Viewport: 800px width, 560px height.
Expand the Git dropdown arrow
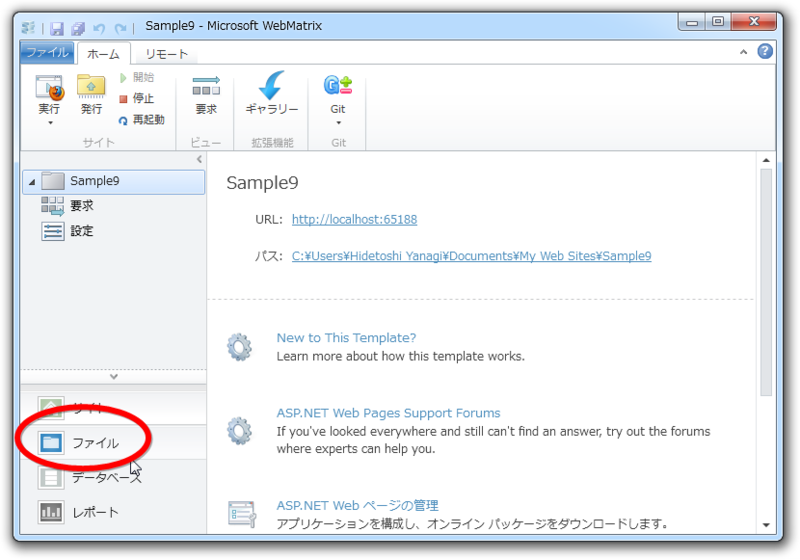[338, 123]
